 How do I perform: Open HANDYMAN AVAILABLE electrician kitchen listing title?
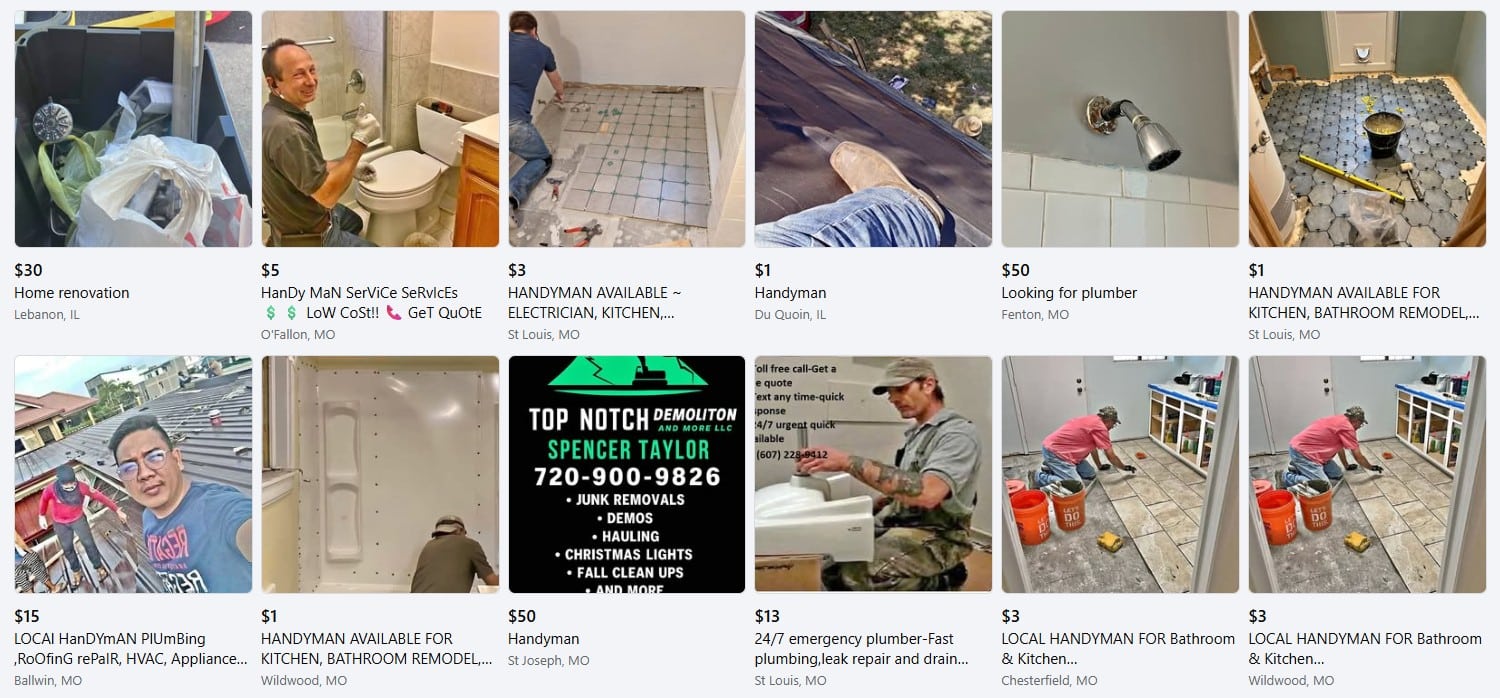click(594, 303)
